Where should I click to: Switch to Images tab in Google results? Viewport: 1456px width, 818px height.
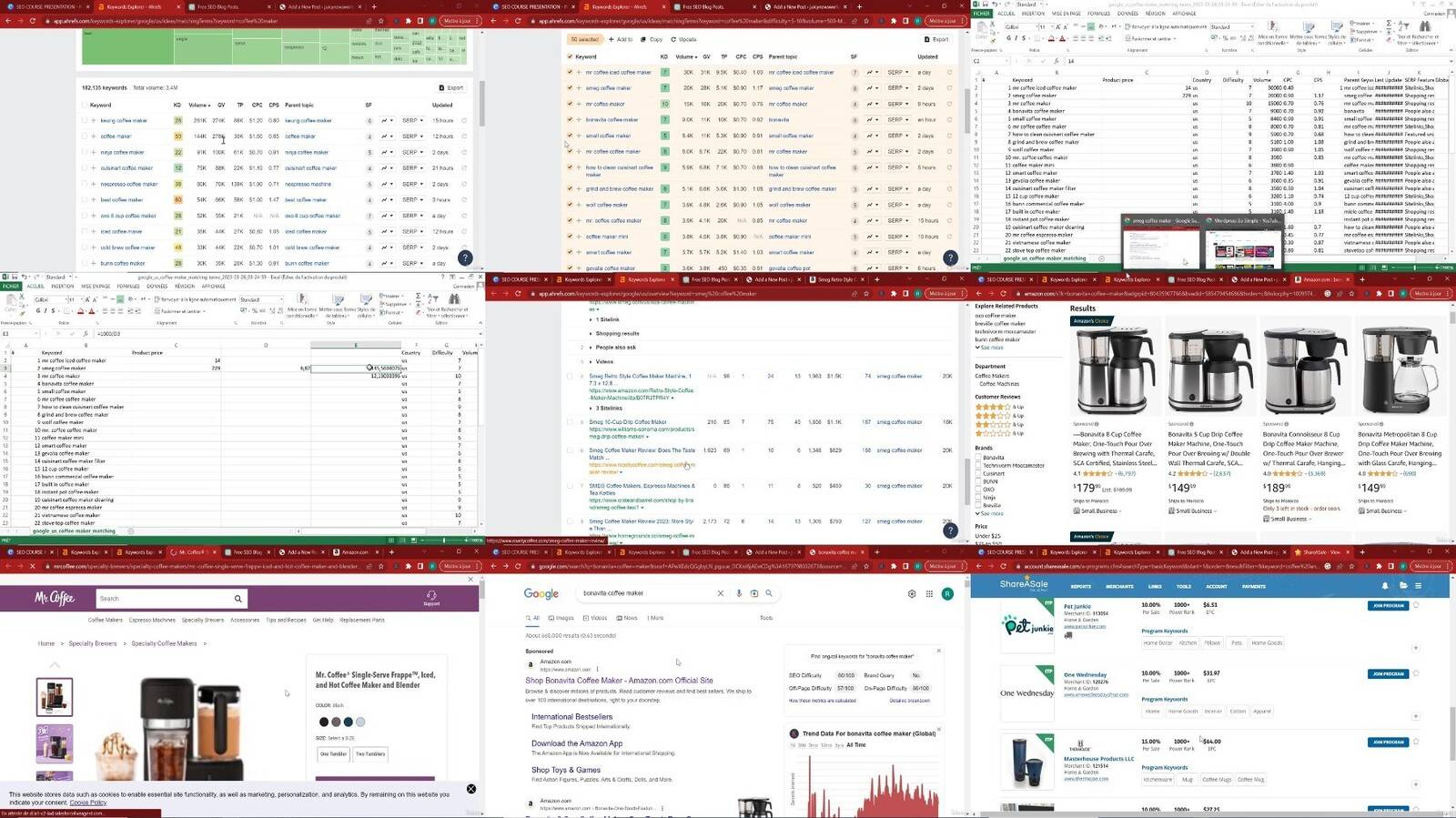562,618
